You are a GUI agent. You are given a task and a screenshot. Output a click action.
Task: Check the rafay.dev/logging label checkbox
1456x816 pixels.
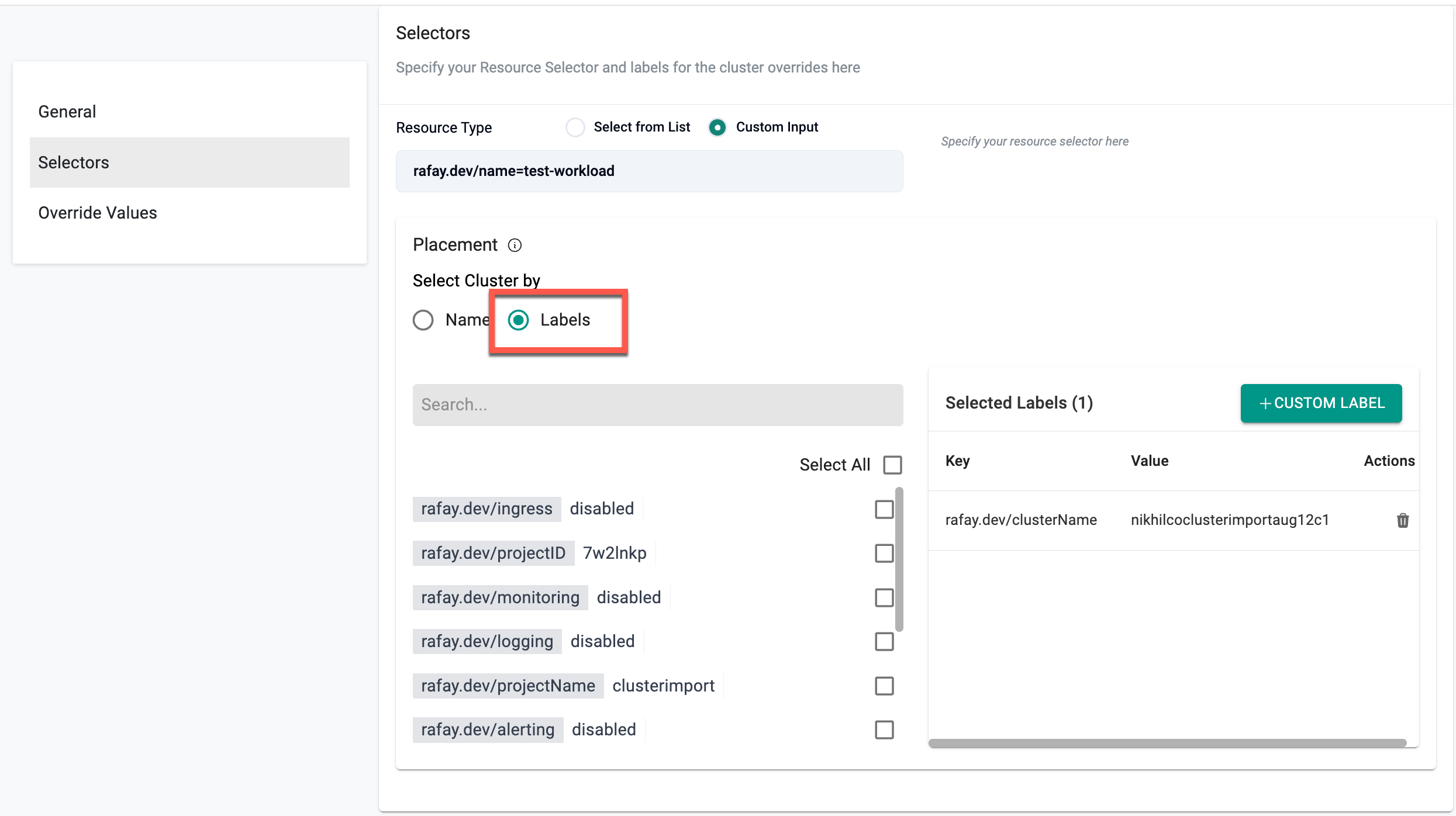click(x=884, y=641)
